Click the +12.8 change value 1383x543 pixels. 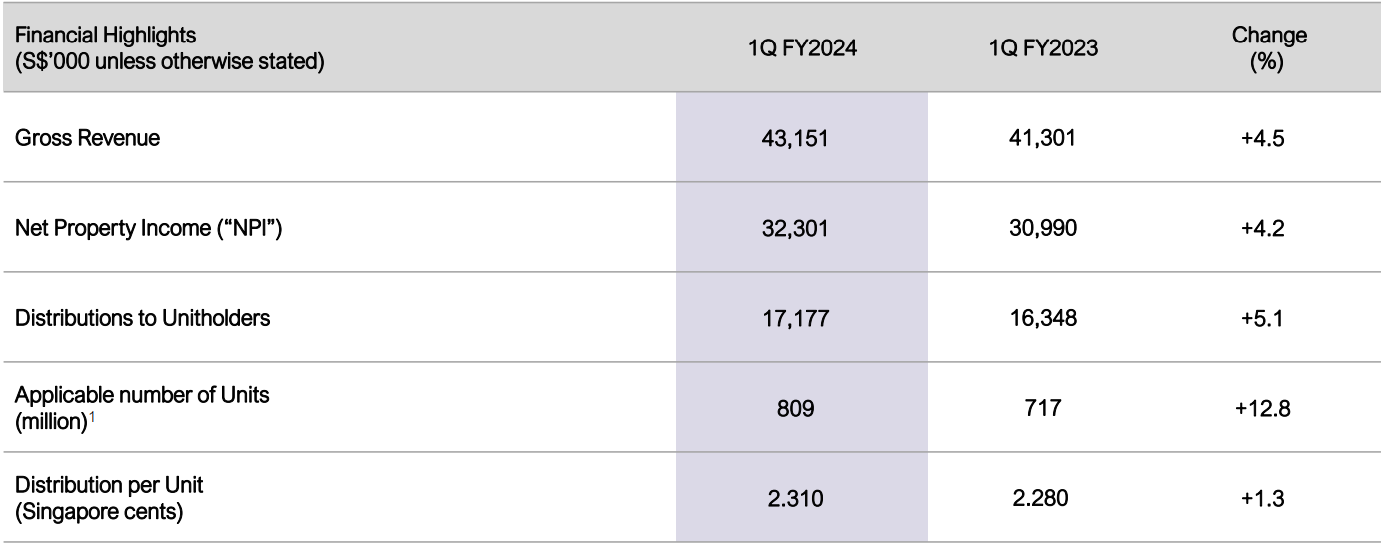[x=1269, y=407]
